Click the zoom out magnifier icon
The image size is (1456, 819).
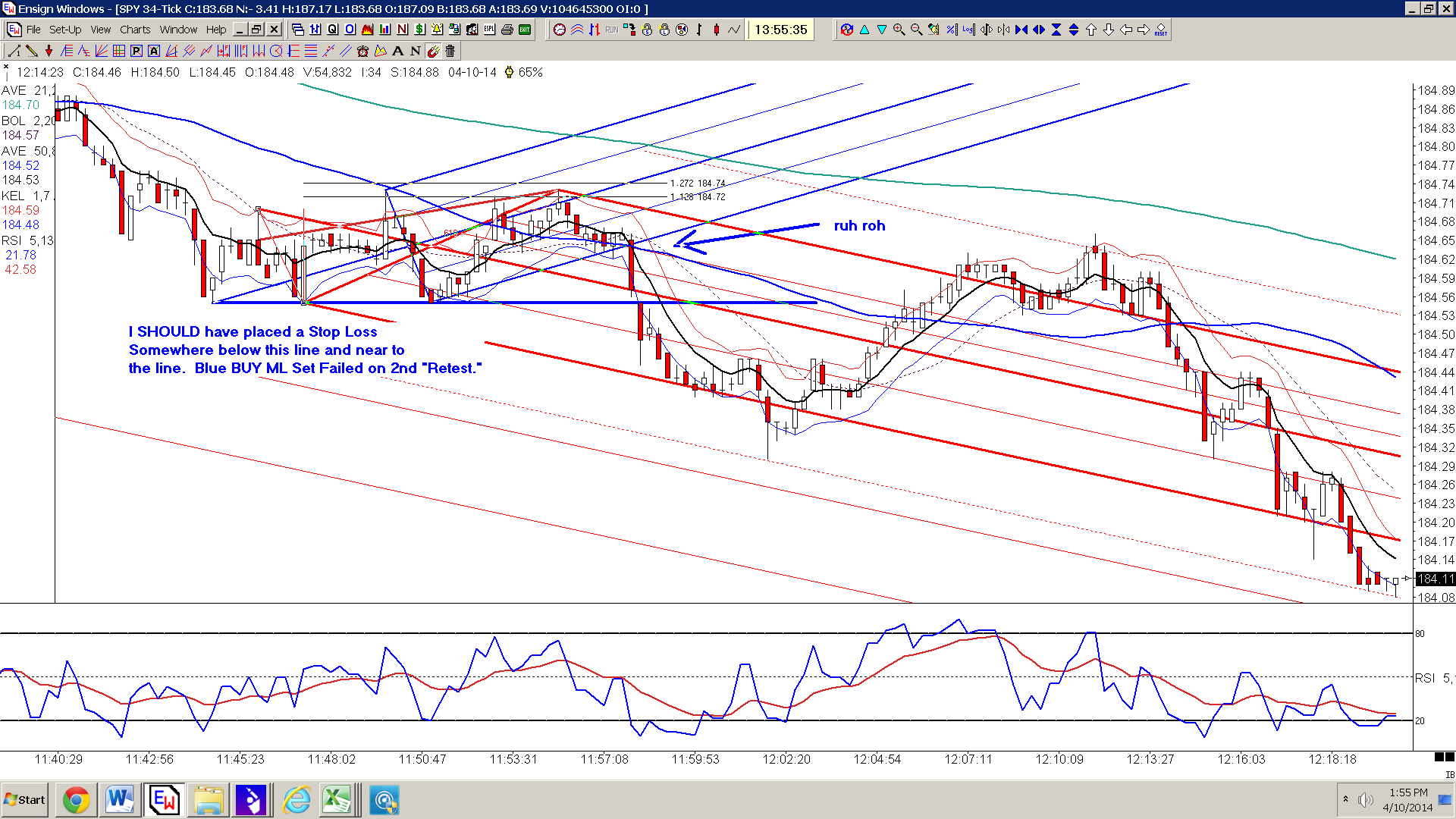917,30
